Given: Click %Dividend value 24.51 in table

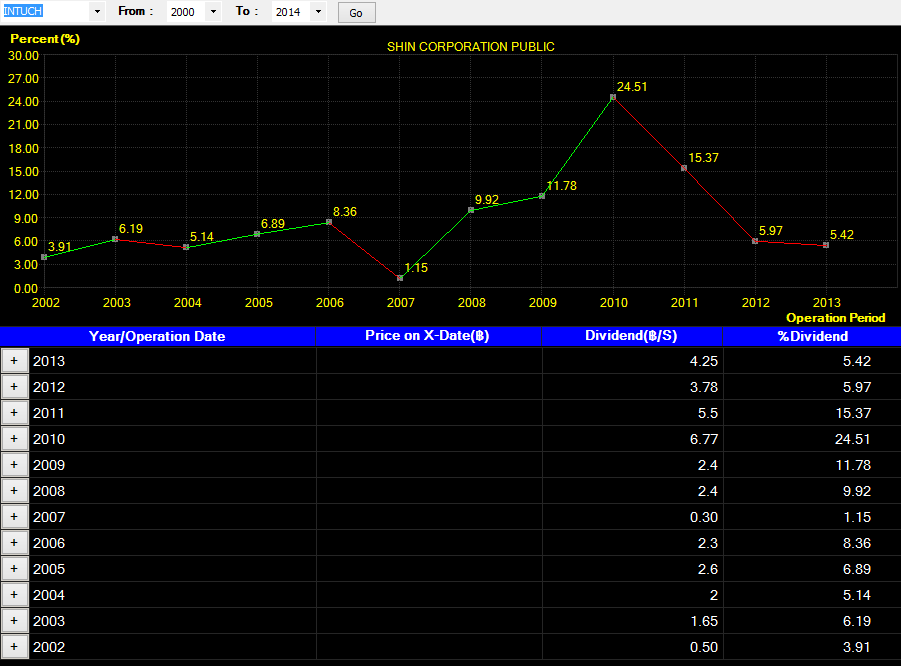Looking at the screenshot, I should tap(853, 439).
